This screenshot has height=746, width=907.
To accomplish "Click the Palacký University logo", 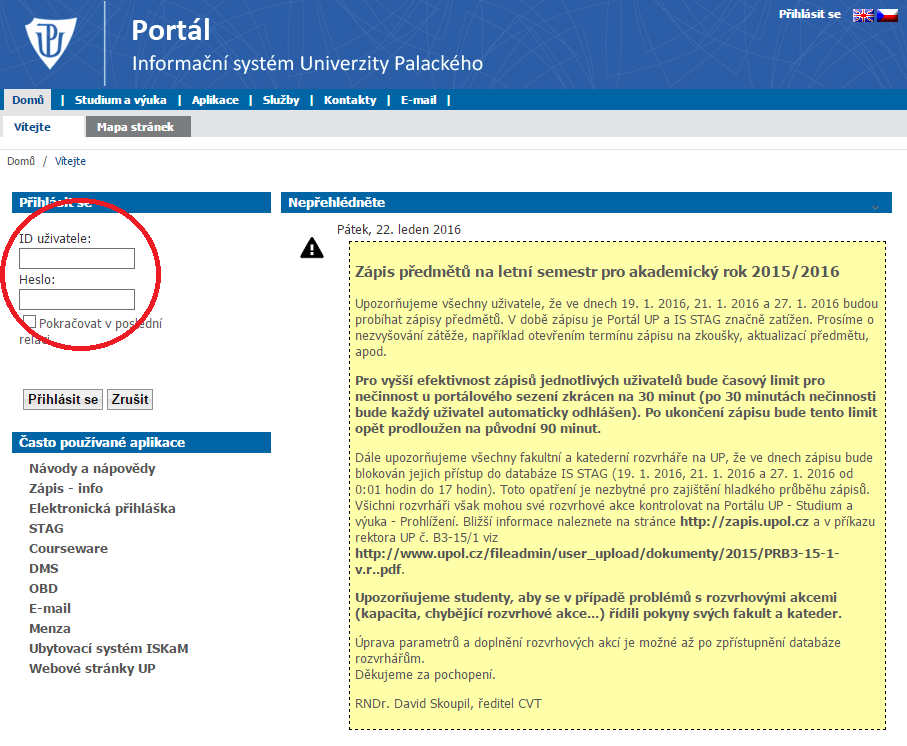I will point(49,44).
